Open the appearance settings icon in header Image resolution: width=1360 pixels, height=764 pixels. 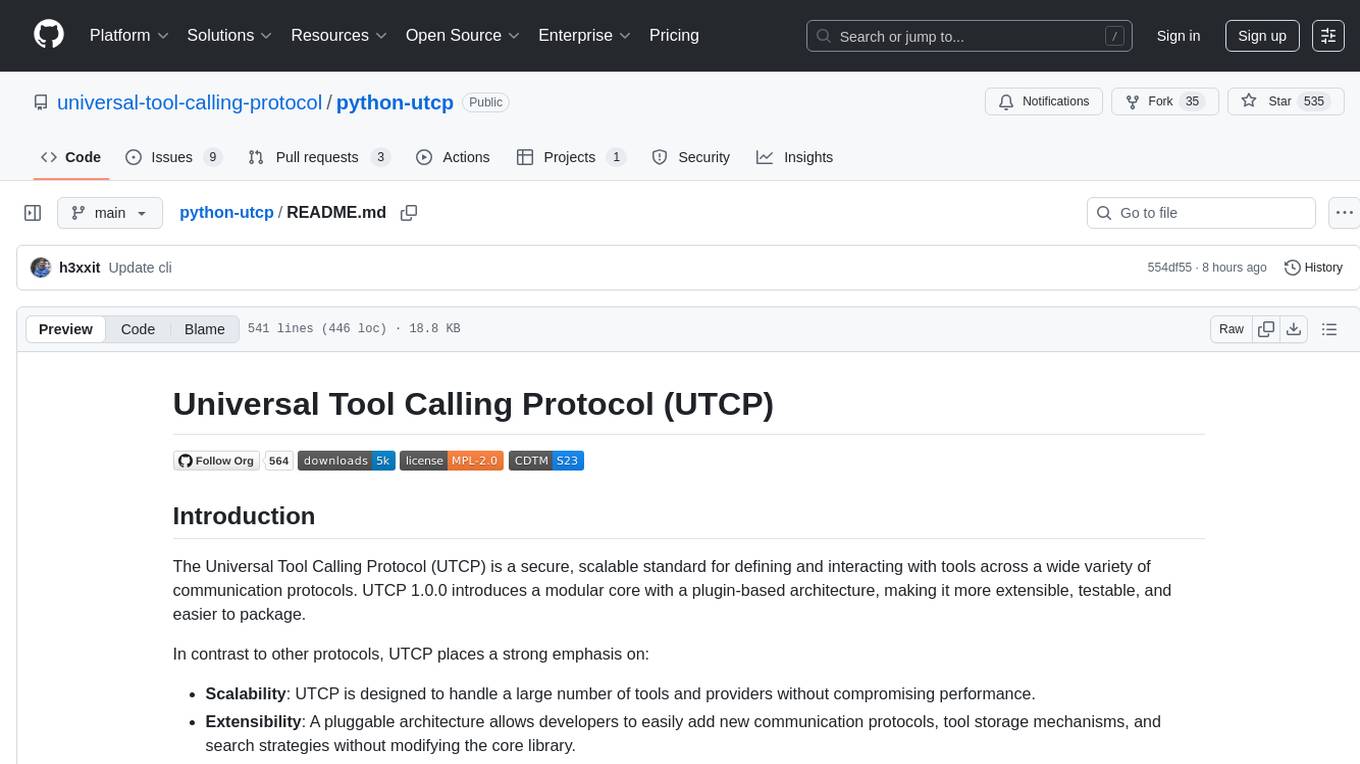[x=1328, y=36]
